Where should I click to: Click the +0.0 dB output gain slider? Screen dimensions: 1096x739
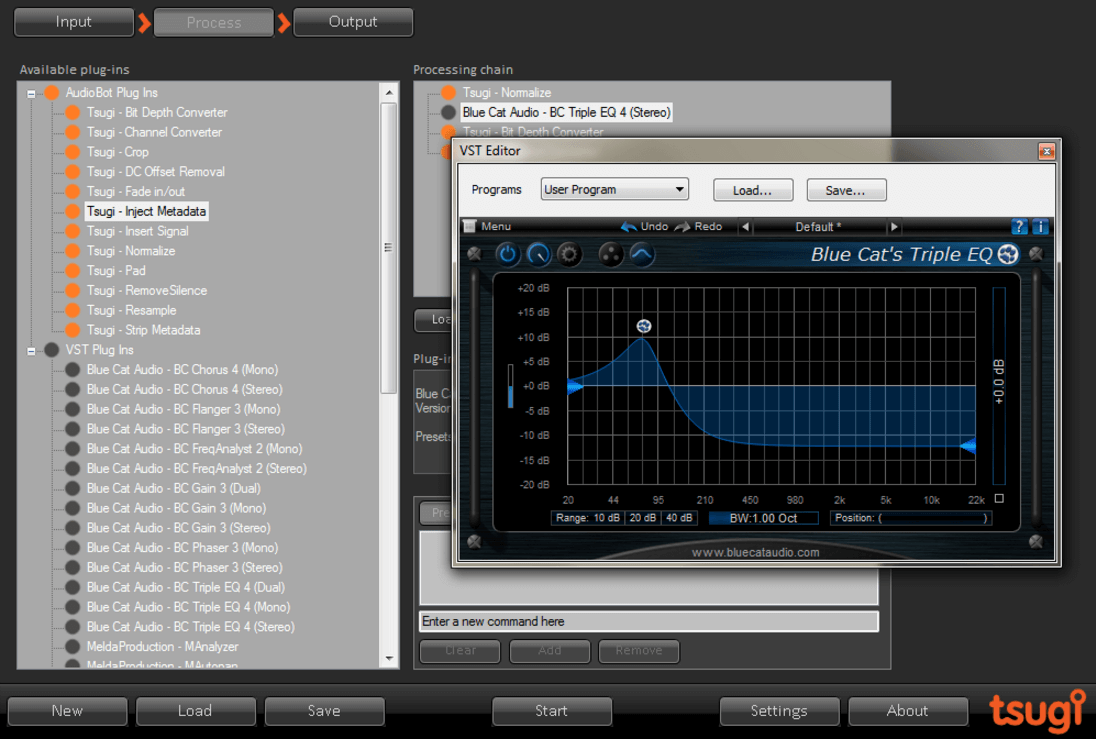coord(999,385)
